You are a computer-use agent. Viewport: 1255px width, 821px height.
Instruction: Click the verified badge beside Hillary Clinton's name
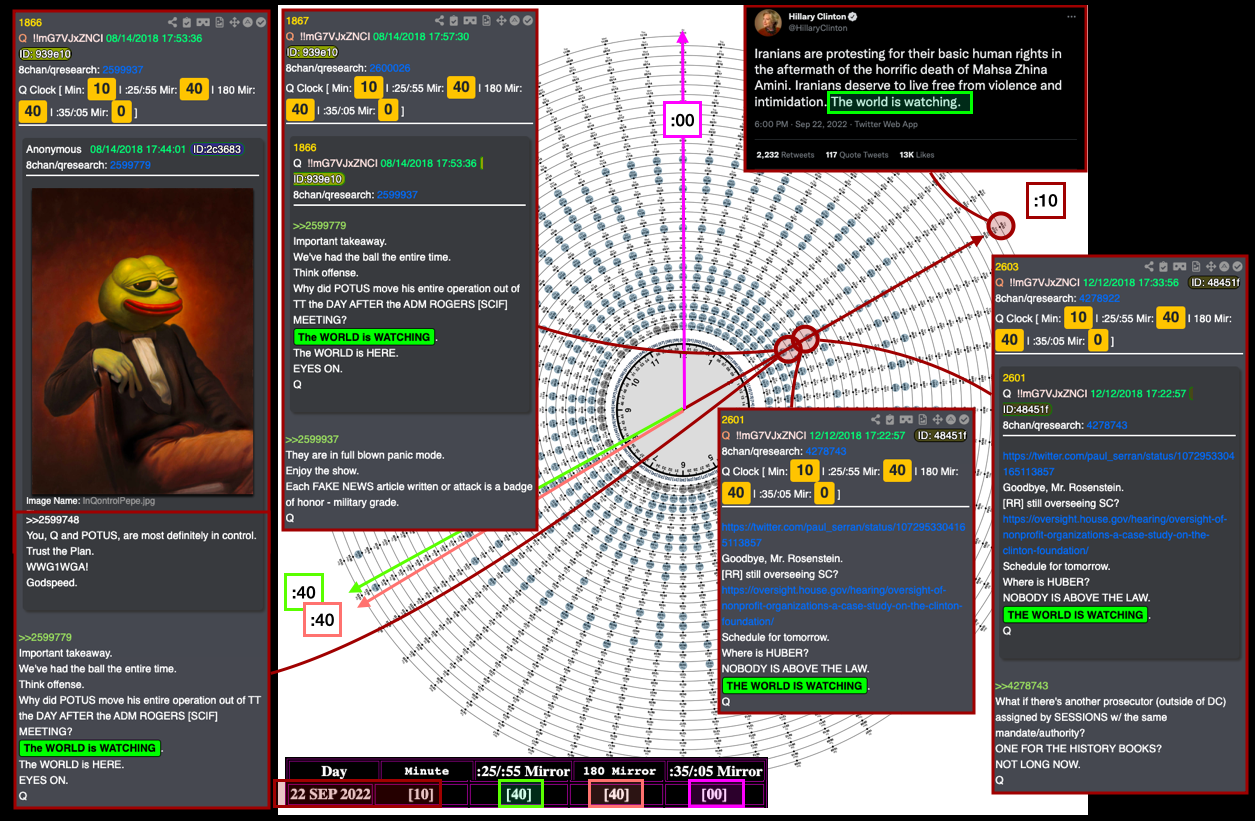(x=853, y=17)
